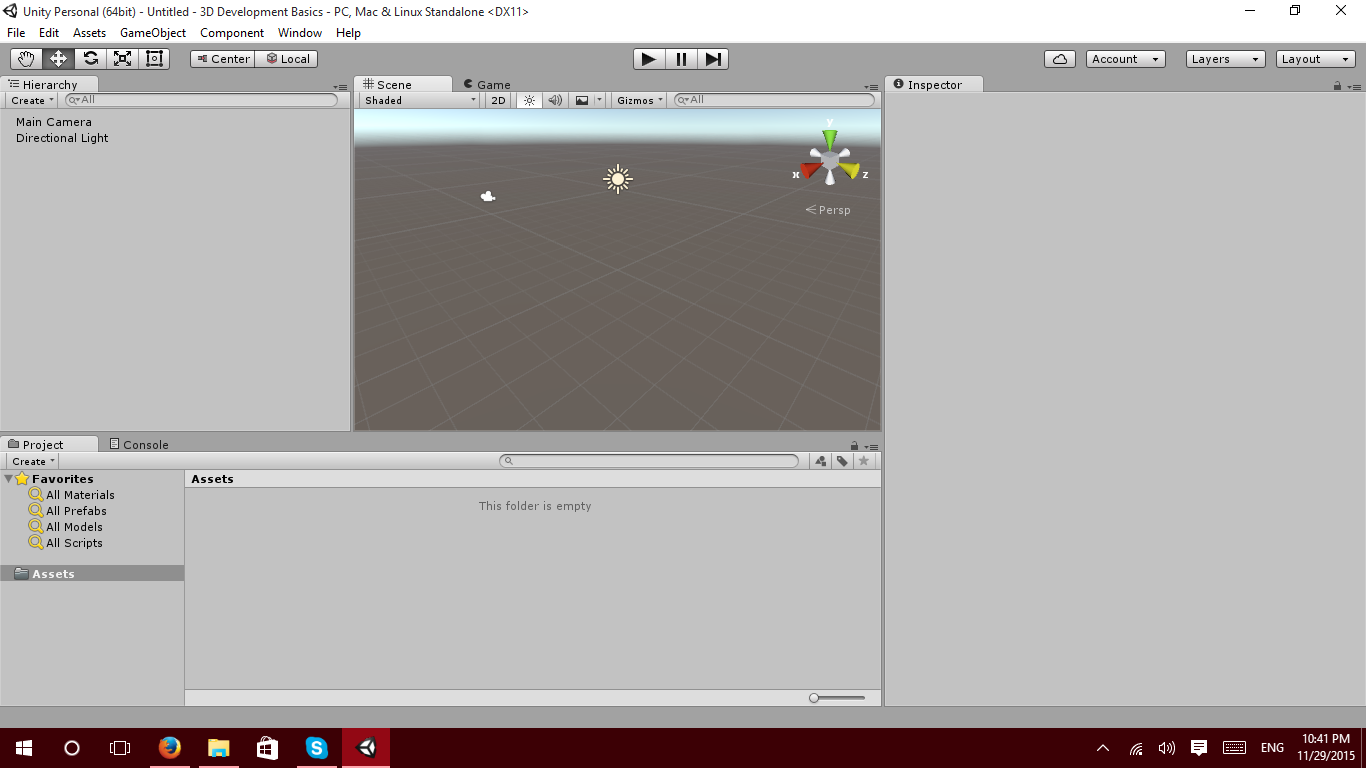
Task: Open the Window menu
Action: (300, 33)
